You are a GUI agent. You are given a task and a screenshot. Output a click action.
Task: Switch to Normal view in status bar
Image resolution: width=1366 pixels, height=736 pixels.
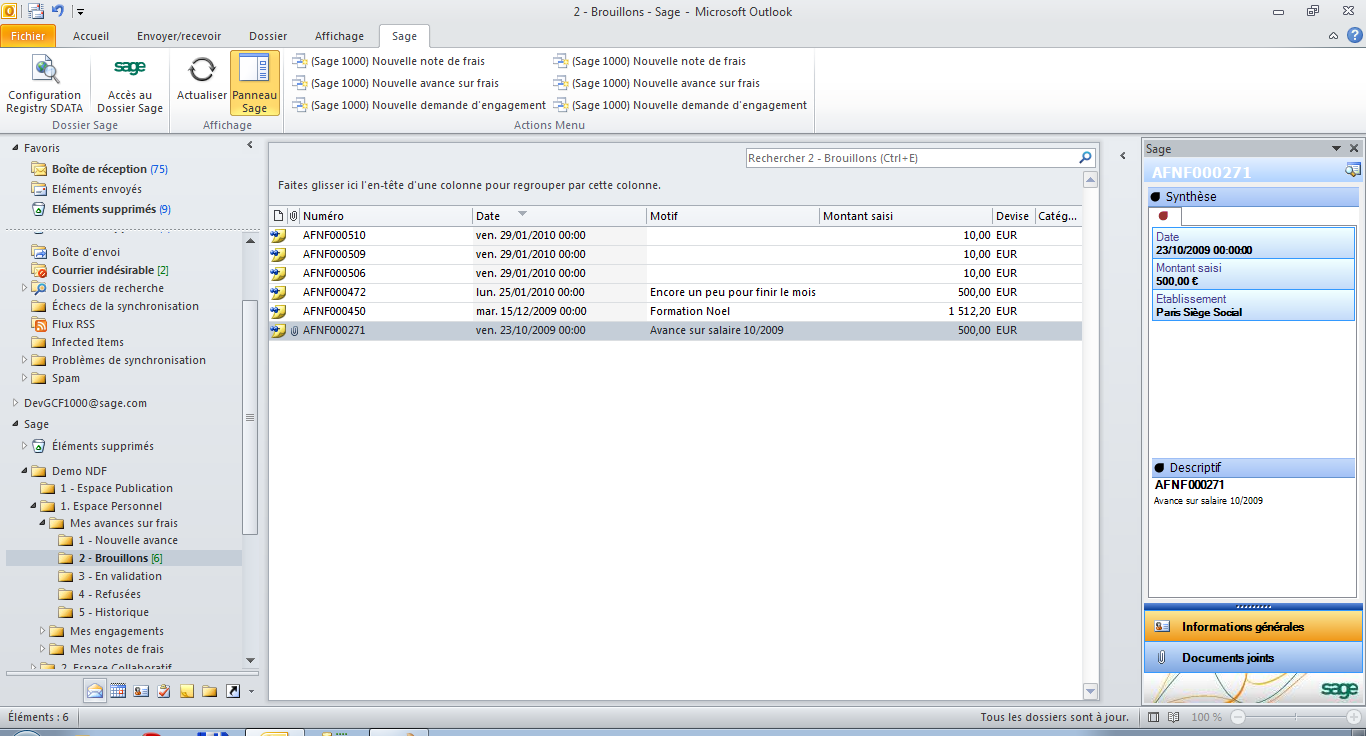(1154, 717)
